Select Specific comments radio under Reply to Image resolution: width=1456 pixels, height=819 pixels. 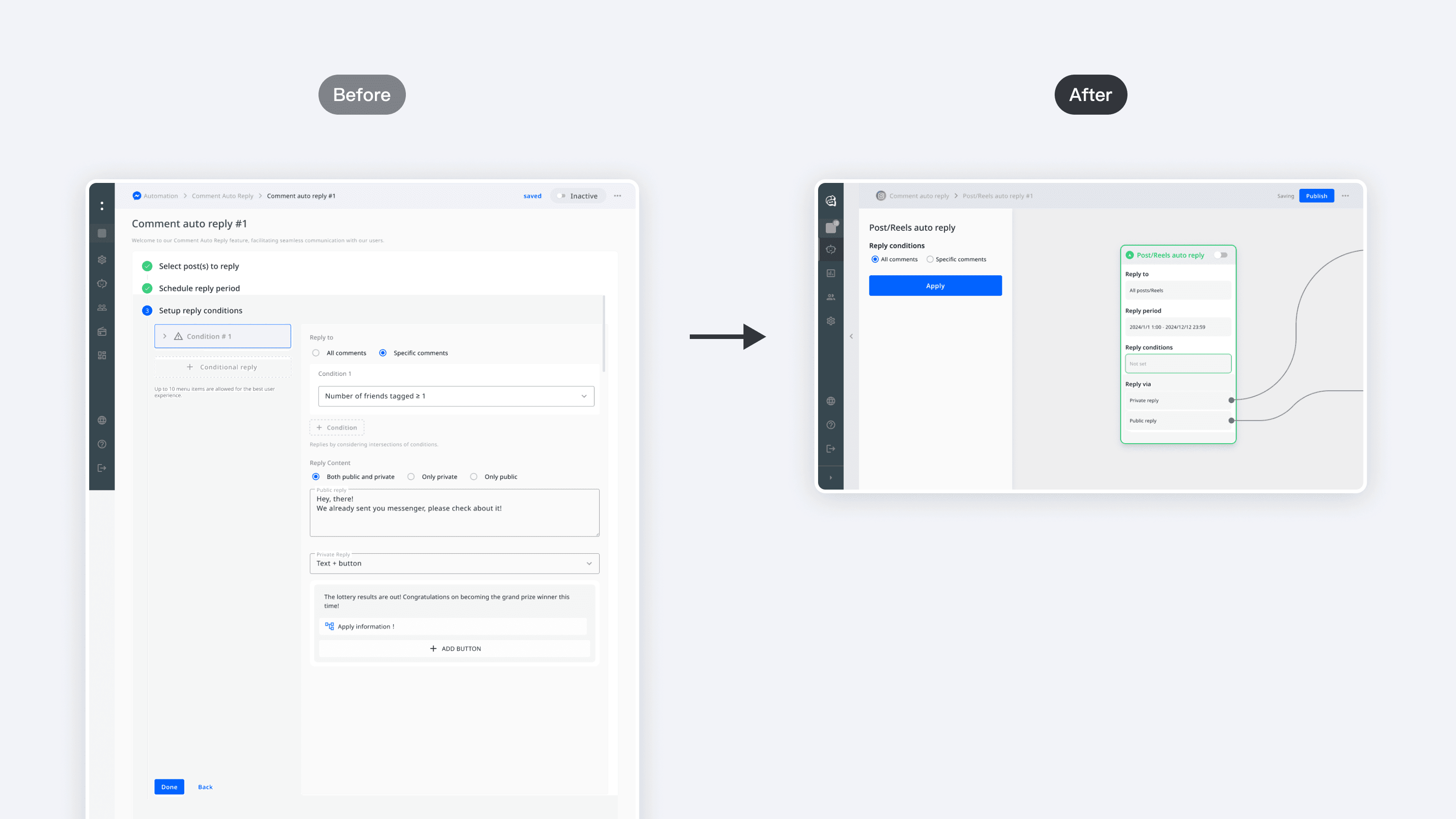(383, 353)
